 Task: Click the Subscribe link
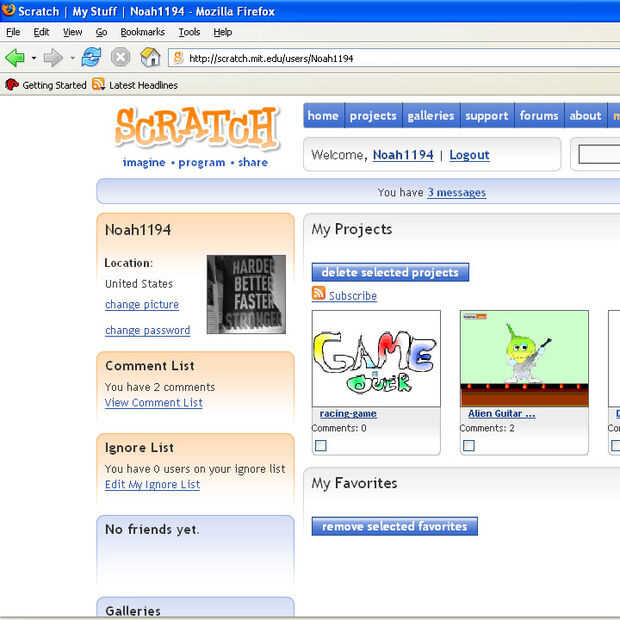pyautogui.click(x=353, y=296)
